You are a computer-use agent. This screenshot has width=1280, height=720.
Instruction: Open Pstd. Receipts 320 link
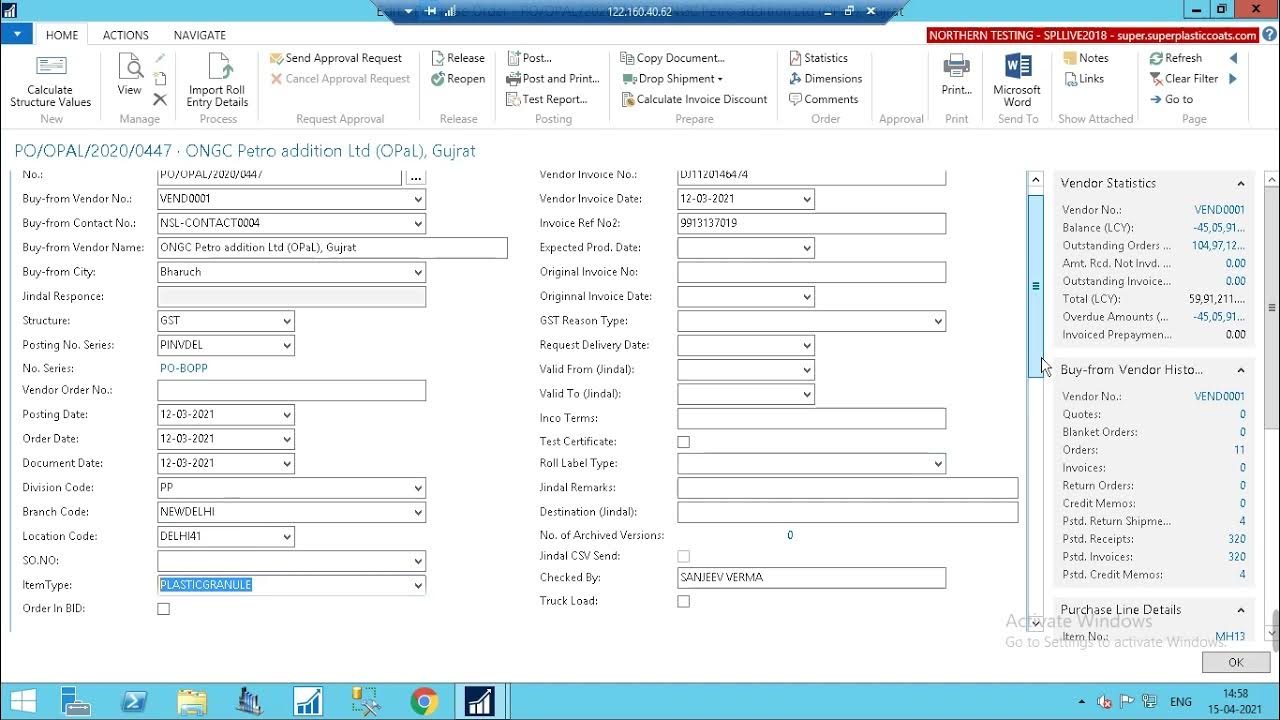click(1237, 539)
